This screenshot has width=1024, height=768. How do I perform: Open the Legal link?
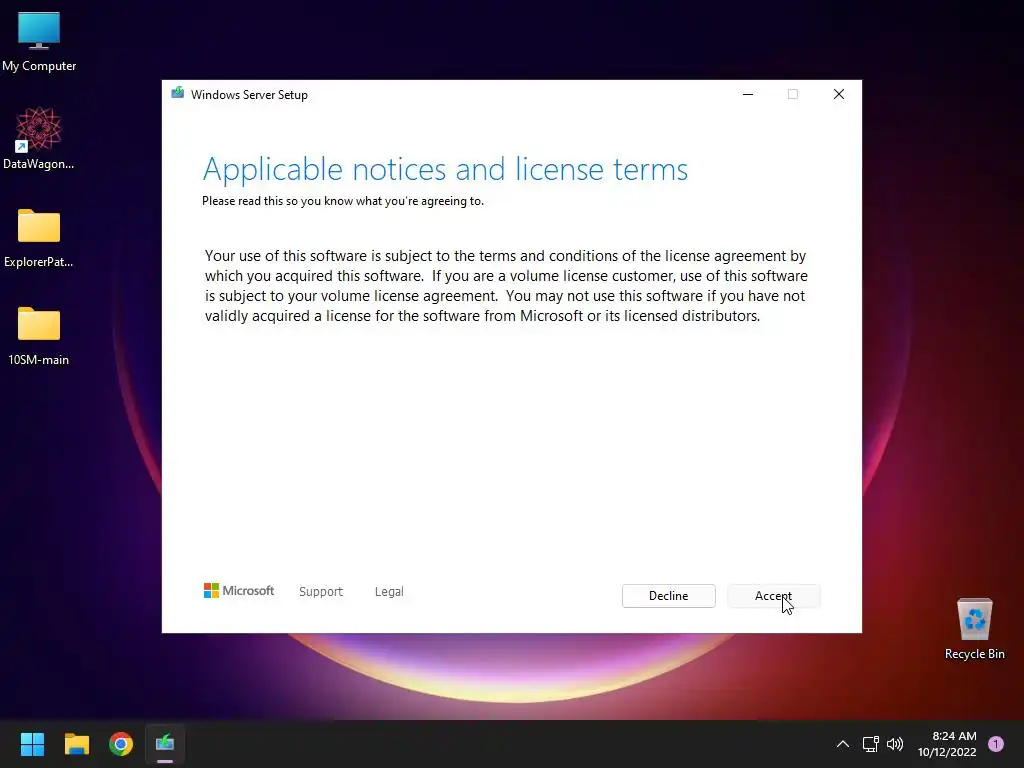(389, 592)
